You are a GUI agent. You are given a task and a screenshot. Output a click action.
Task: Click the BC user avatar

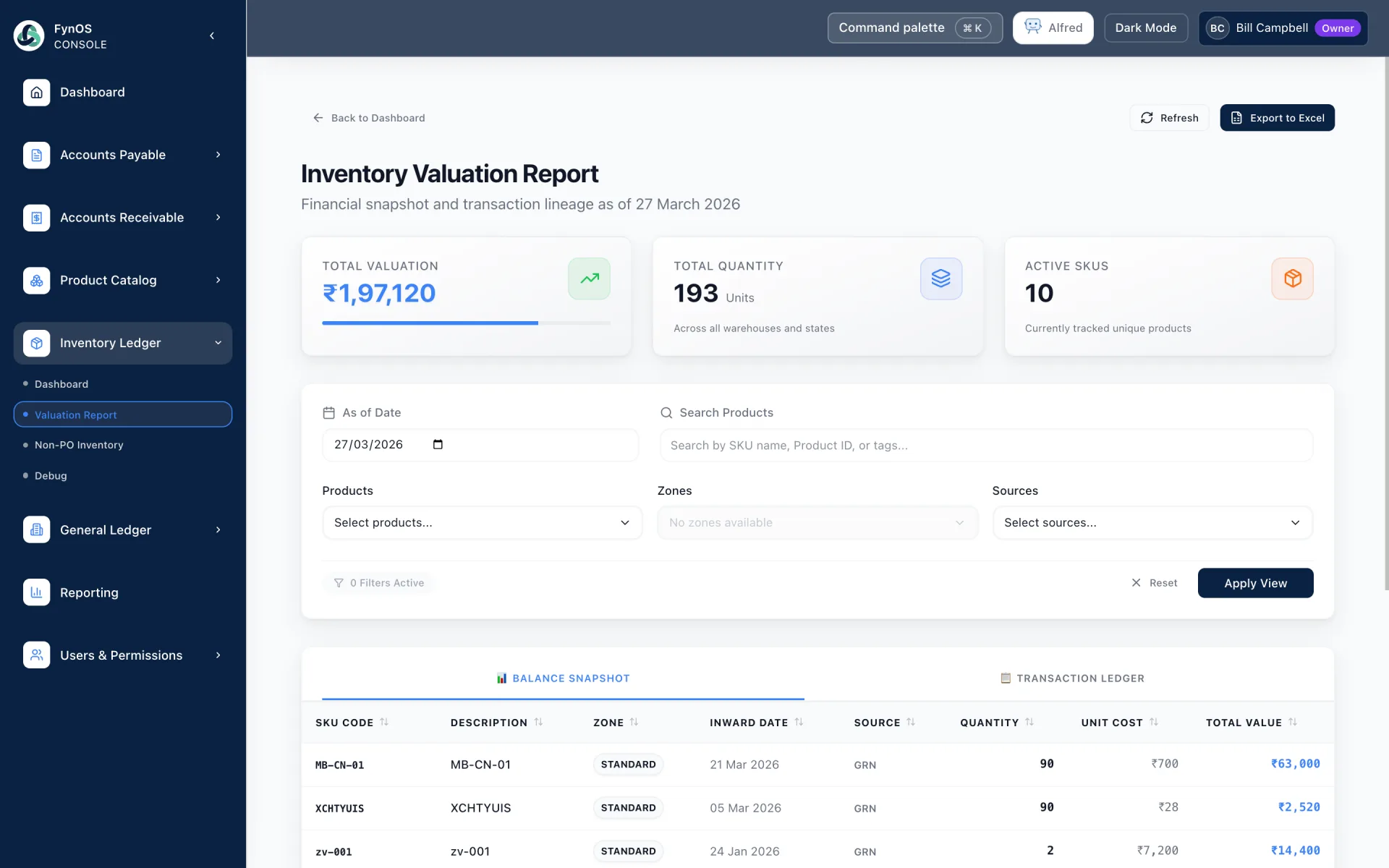1218,28
